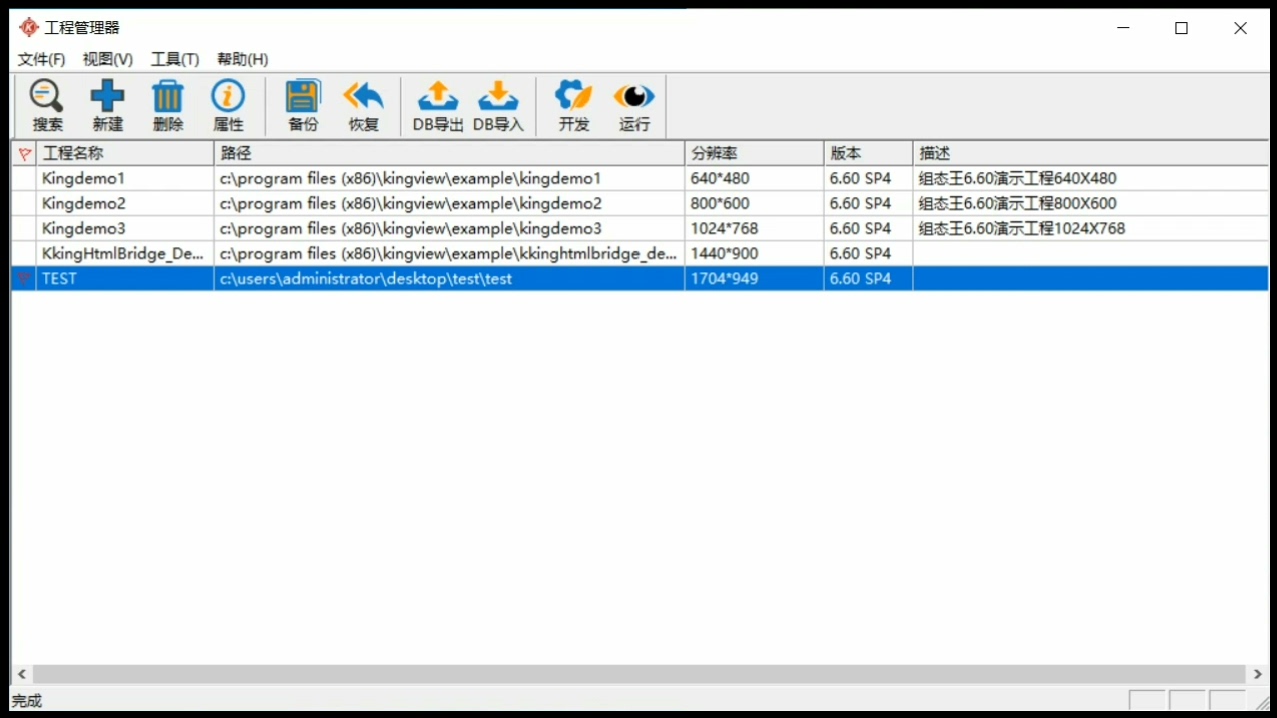Click the DB导入 import icon
The height and width of the screenshot is (718, 1277).
pyautogui.click(x=498, y=106)
